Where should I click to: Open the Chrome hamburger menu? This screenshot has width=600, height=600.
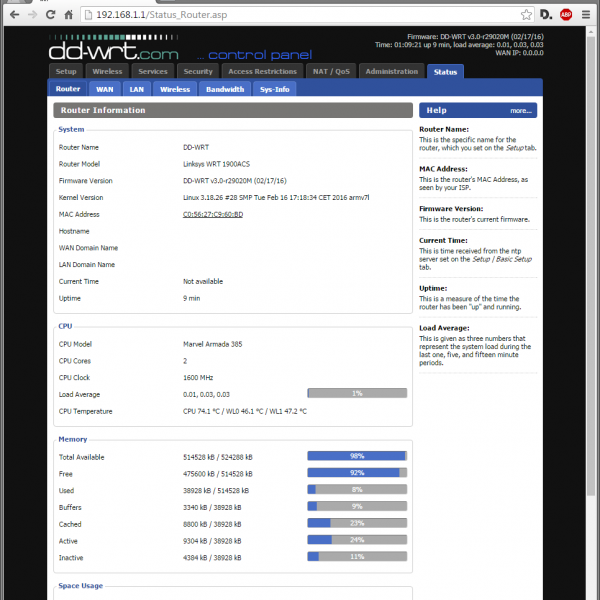click(588, 15)
